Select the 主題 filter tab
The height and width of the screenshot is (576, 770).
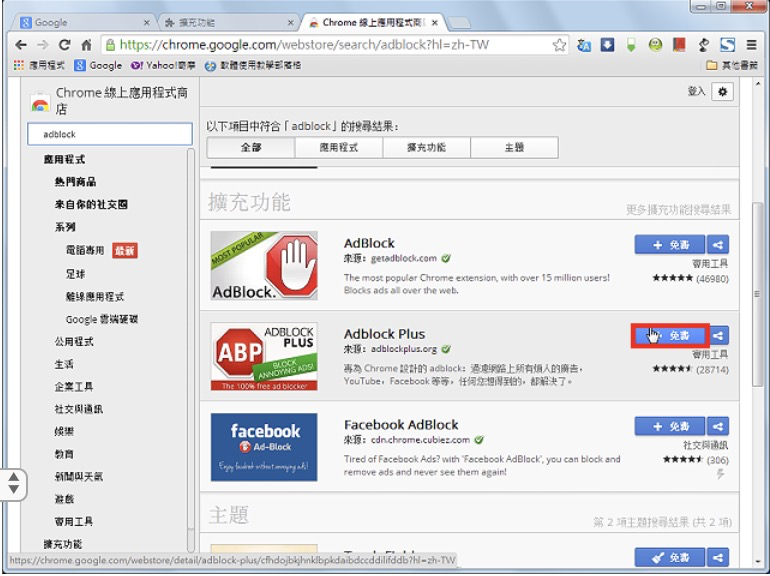point(514,147)
